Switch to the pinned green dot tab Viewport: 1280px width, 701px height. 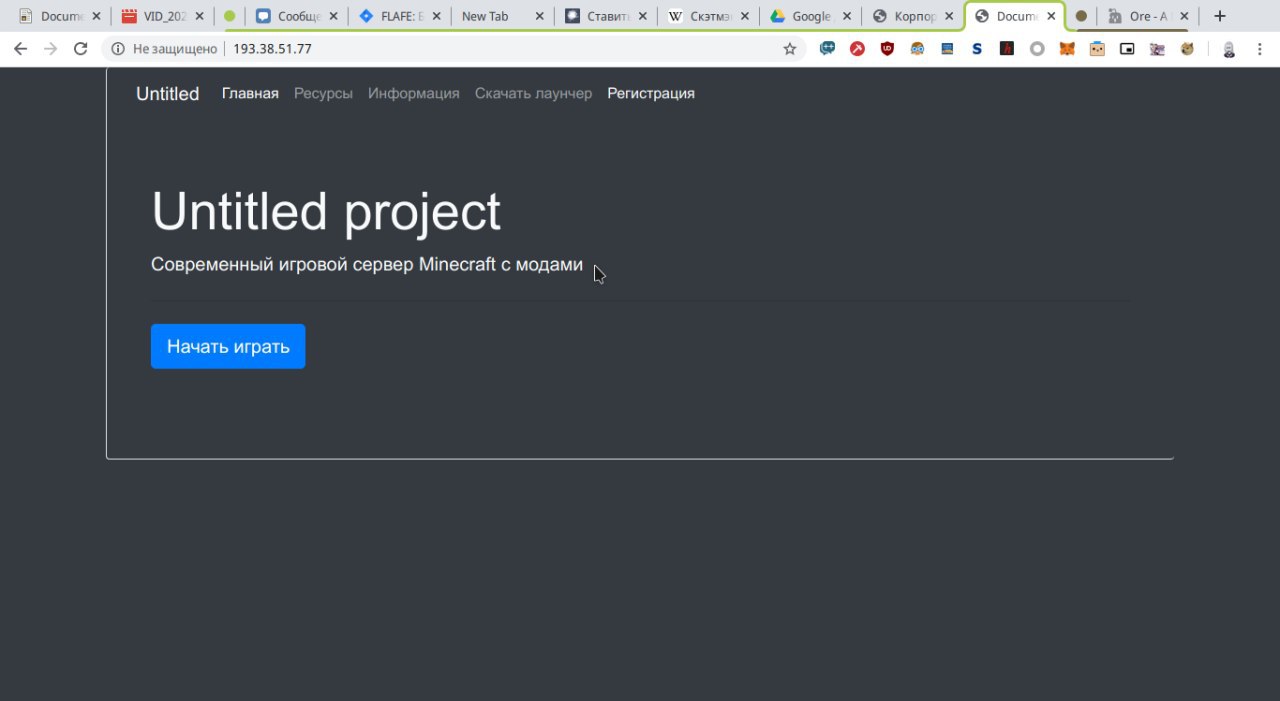230,16
